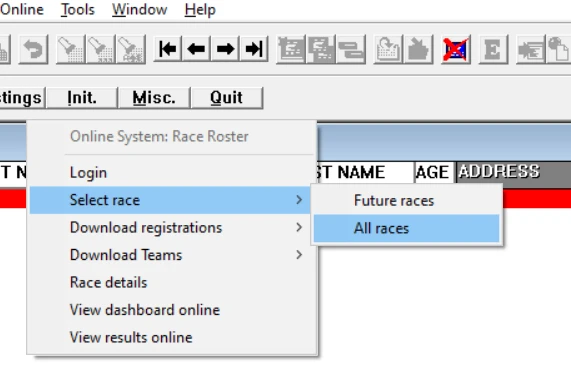Go to next record arrow
Screen dimensions: 571x374
click(x=225, y=49)
